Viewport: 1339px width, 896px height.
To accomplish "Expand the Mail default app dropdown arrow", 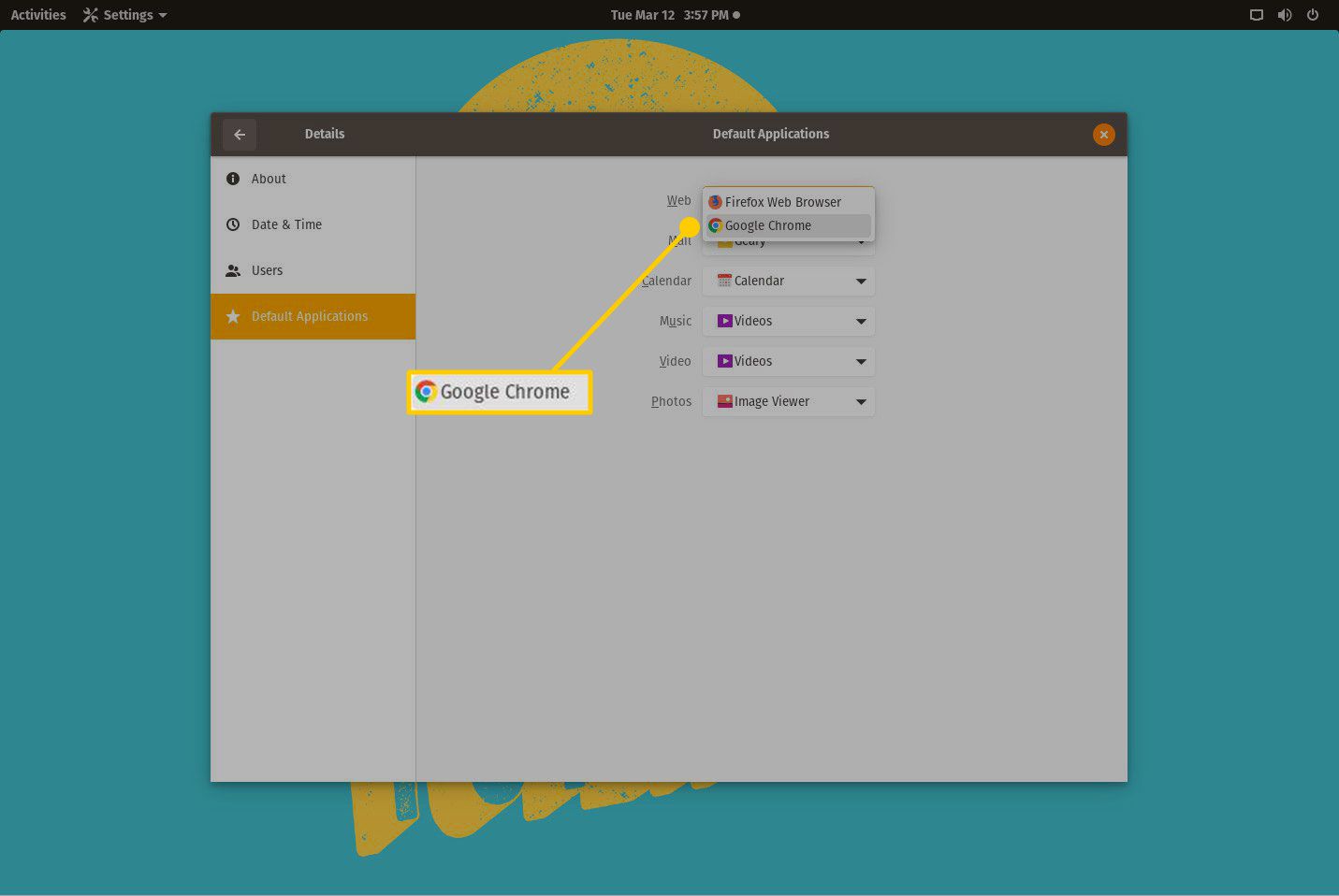I will (861, 243).
